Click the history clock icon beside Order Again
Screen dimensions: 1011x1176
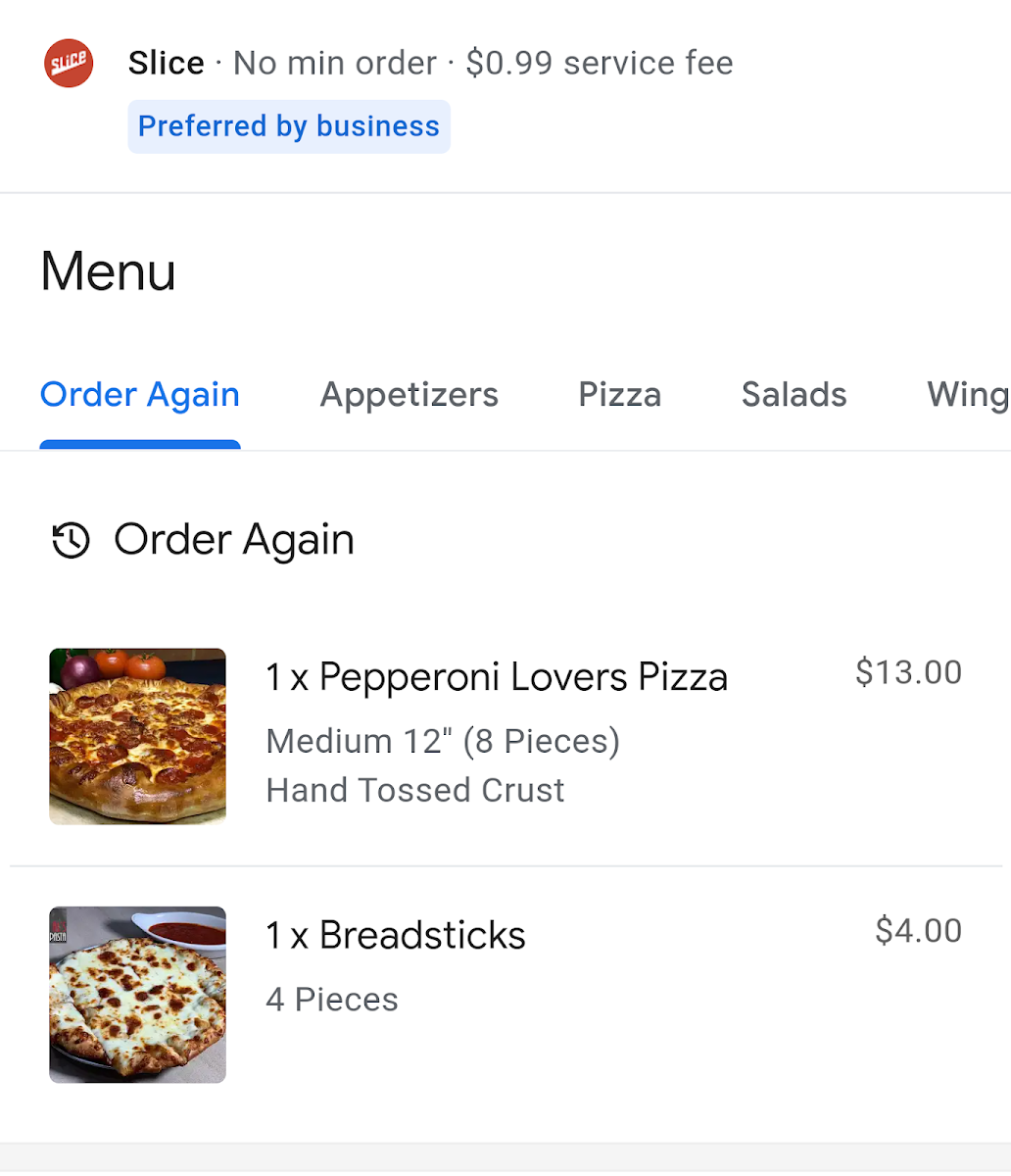71,540
